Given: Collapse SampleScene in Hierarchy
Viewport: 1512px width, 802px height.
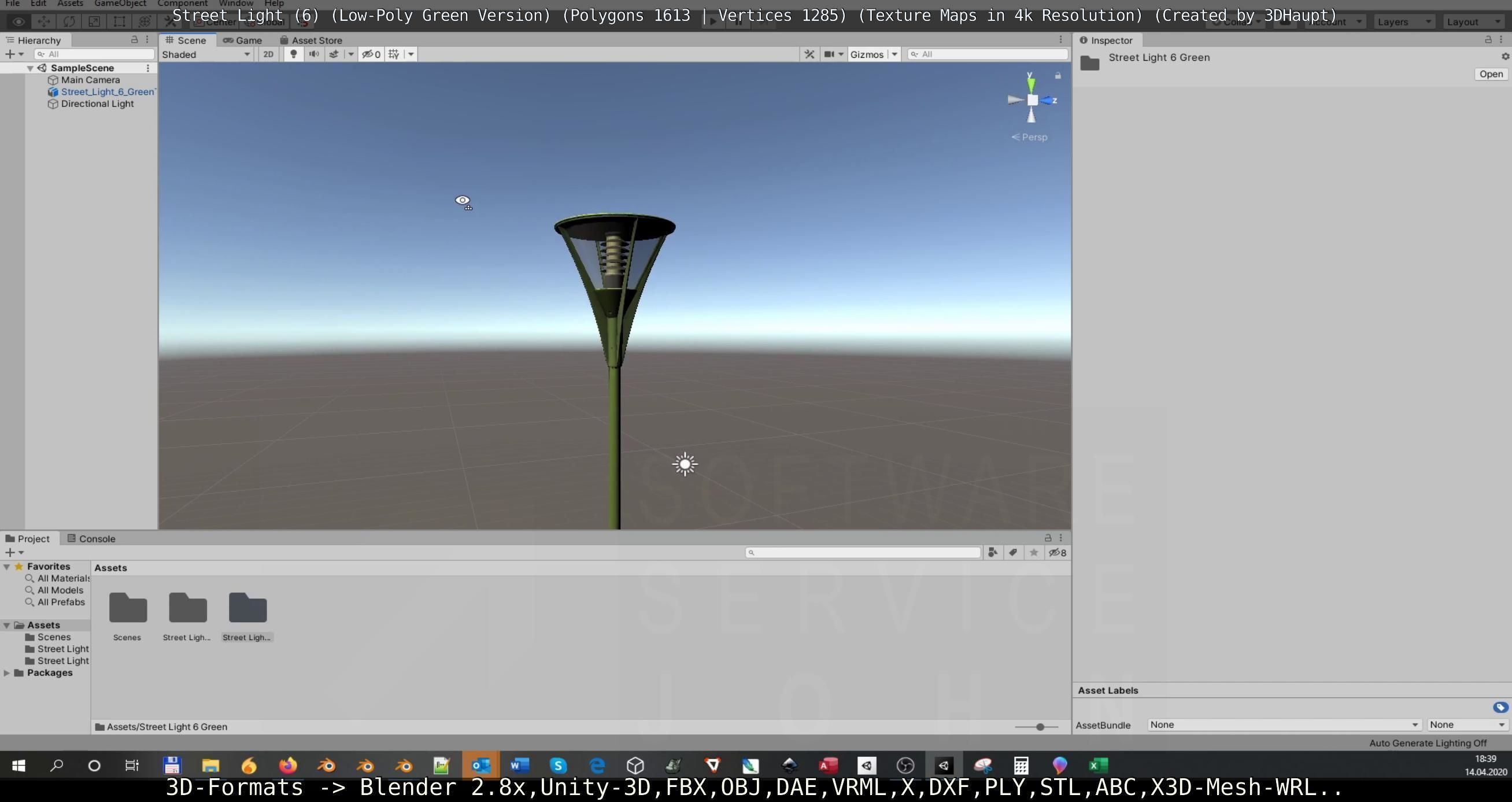Looking at the screenshot, I should 30,68.
